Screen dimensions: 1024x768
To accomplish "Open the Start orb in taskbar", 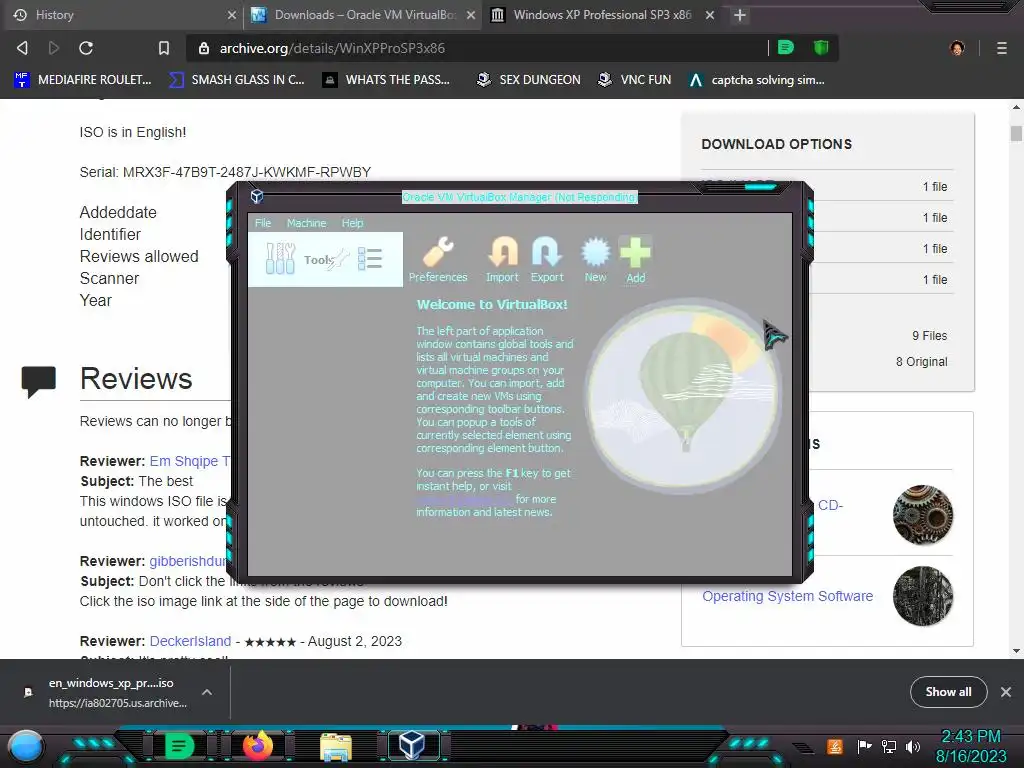I will 27,746.
